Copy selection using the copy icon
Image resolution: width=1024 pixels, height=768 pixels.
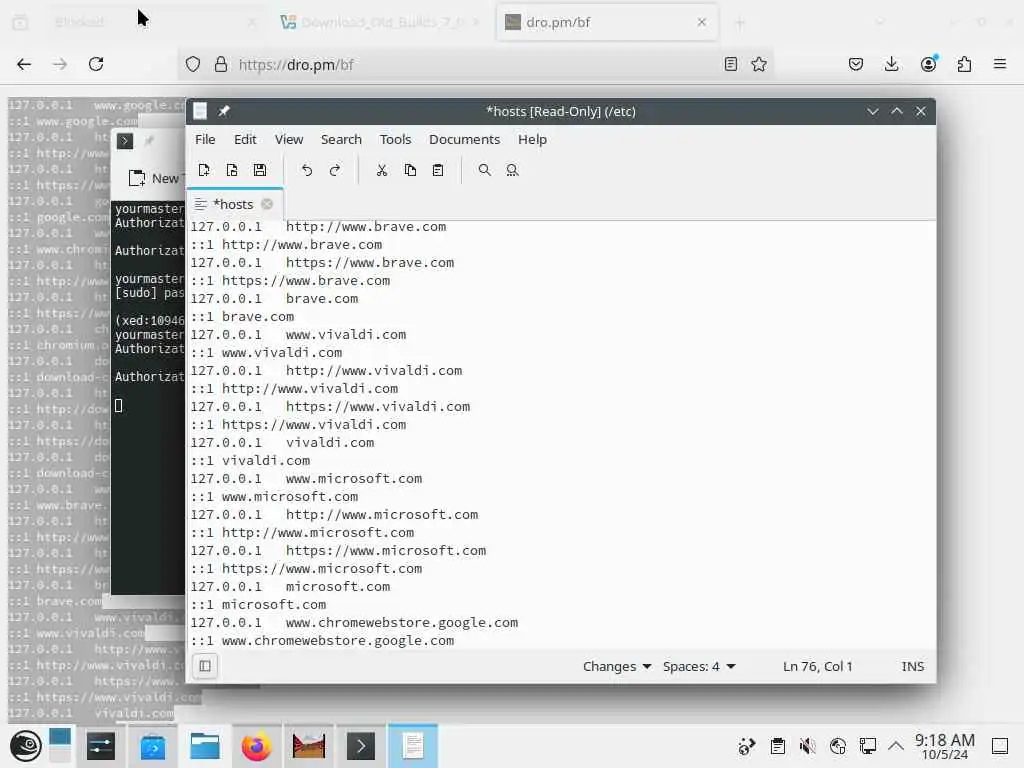[x=410, y=170]
